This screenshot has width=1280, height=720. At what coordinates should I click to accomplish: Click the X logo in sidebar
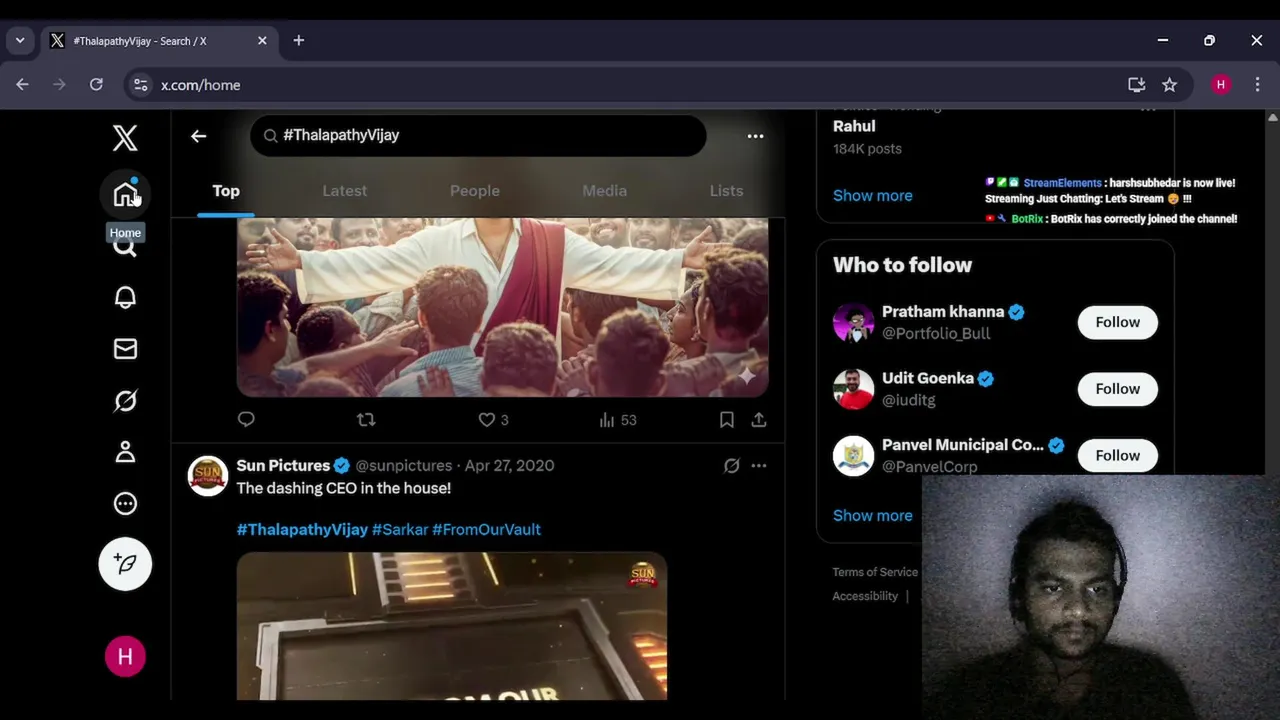pos(125,138)
